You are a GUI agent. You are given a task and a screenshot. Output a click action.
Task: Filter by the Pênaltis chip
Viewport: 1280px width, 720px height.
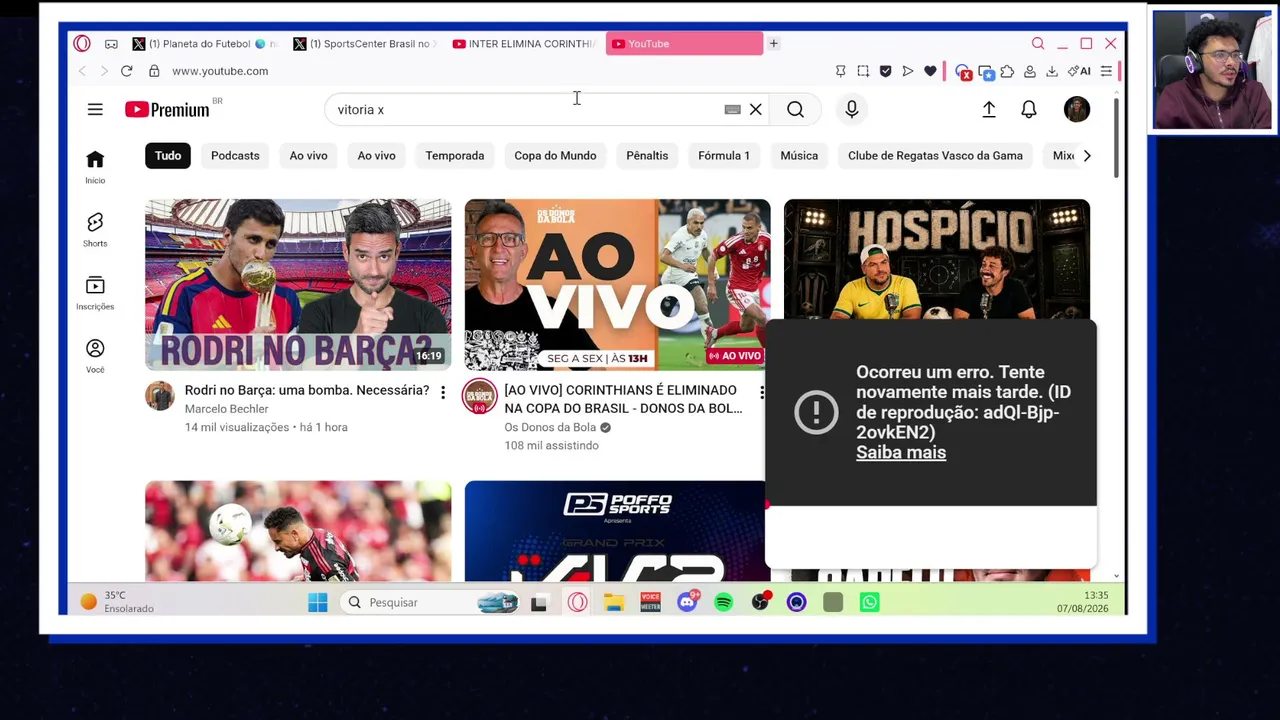click(x=647, y=156)
